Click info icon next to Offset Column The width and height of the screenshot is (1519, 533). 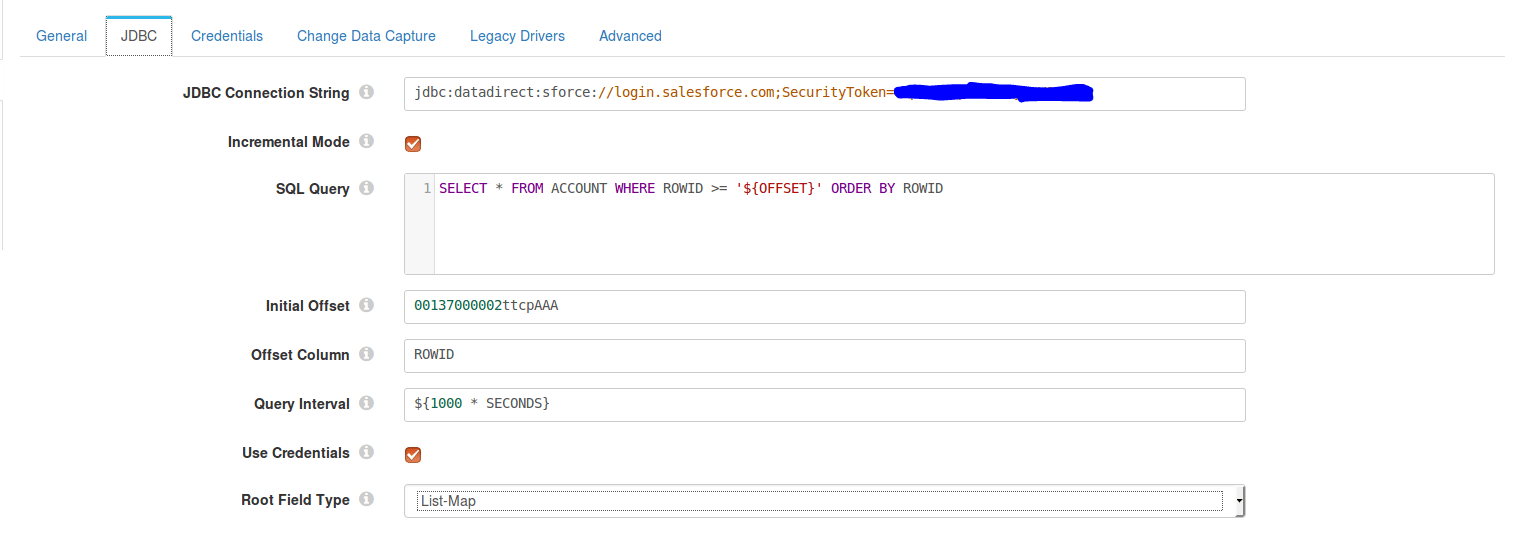point(366,355)
